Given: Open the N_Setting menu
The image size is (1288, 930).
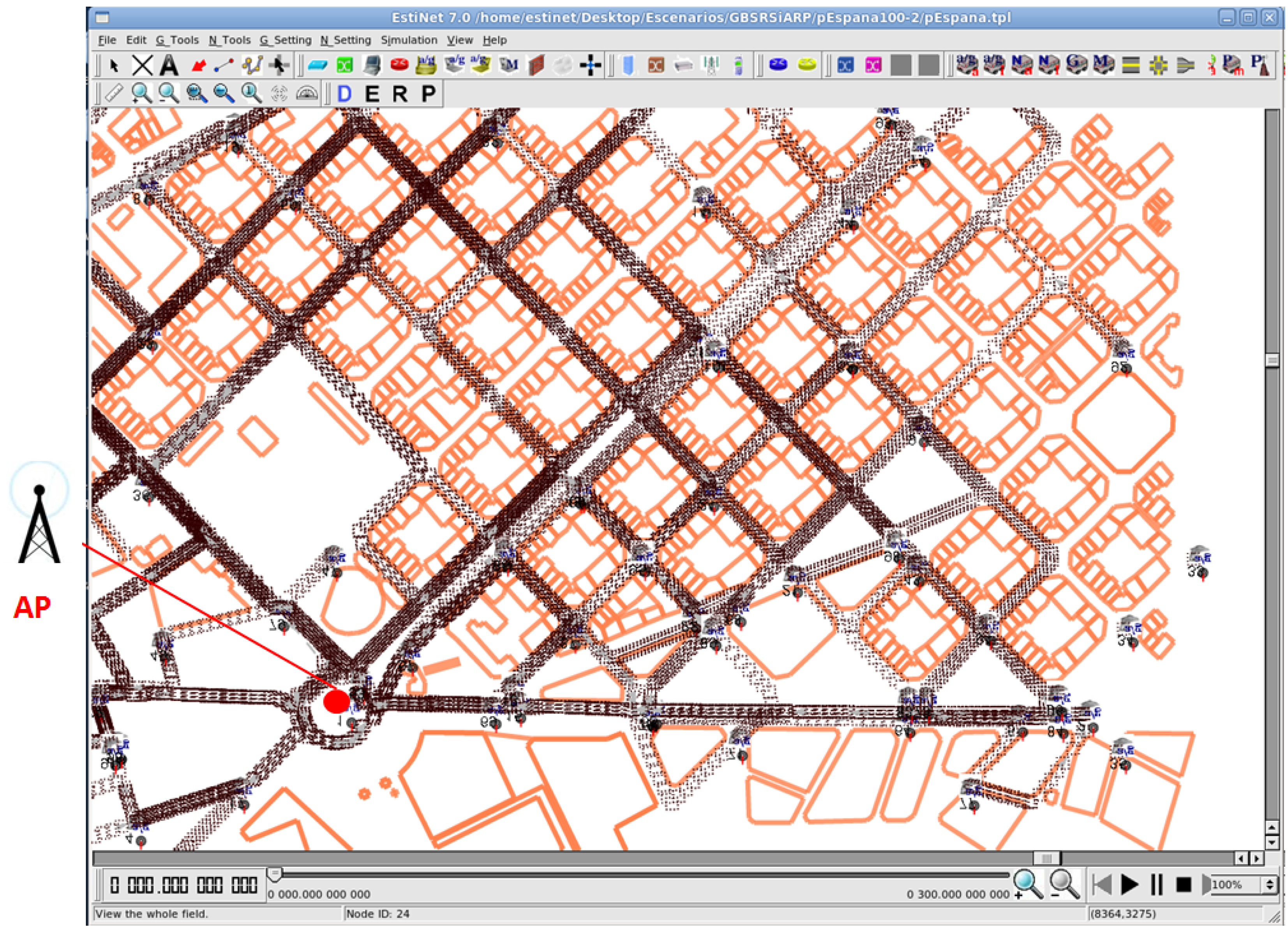Looking at the screenshot, I should pos(345,40).
